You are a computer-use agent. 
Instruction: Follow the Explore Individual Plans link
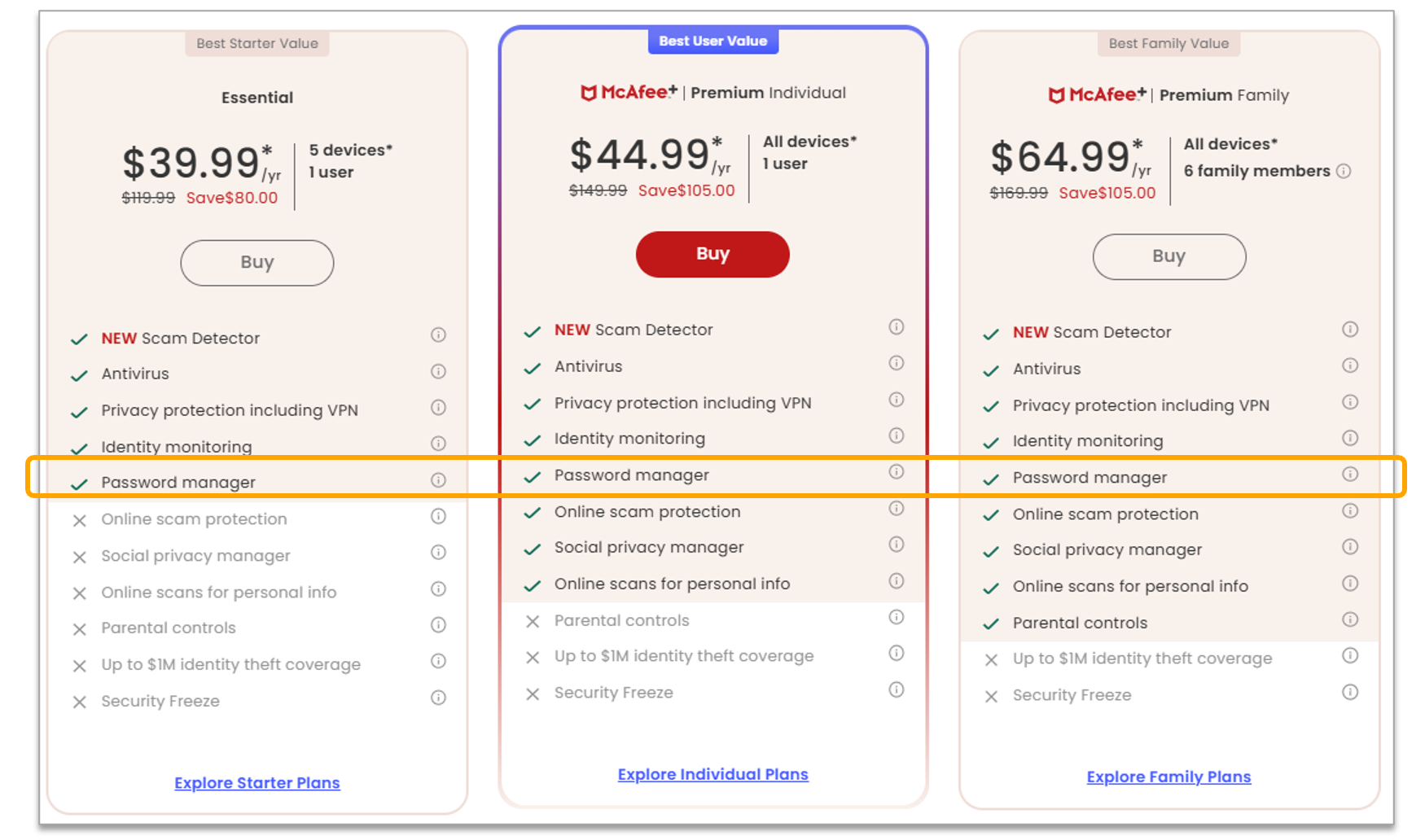[x=712, y=775]
